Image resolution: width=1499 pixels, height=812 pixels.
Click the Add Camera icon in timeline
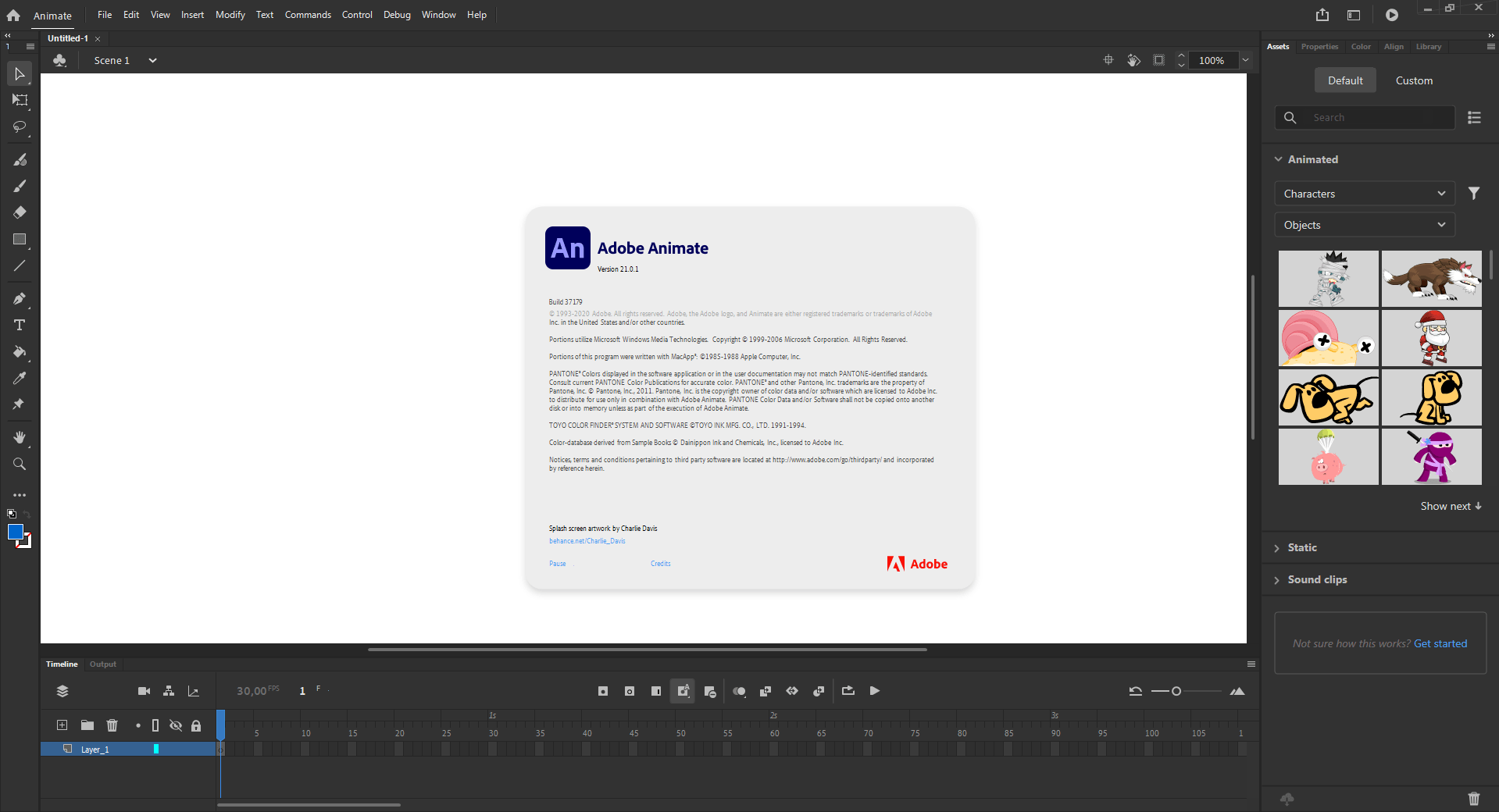(144, 691)
